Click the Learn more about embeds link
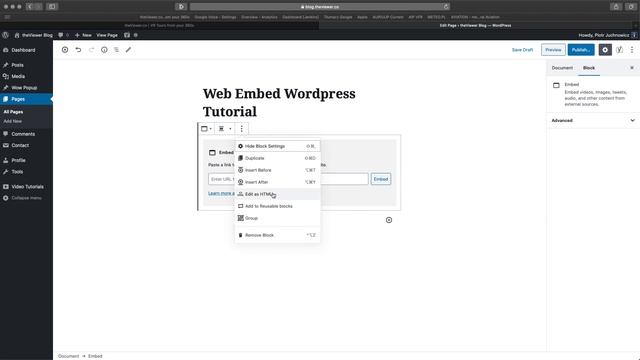640x360 pixels. coord(222,193)
